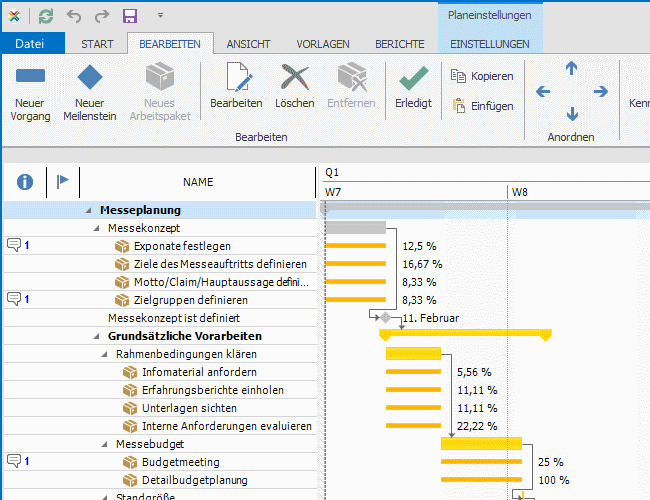This screenshot has width=650, height=500.
Task: Switch to the EINSTELLUNGEN tab
Action: (490, 44)
